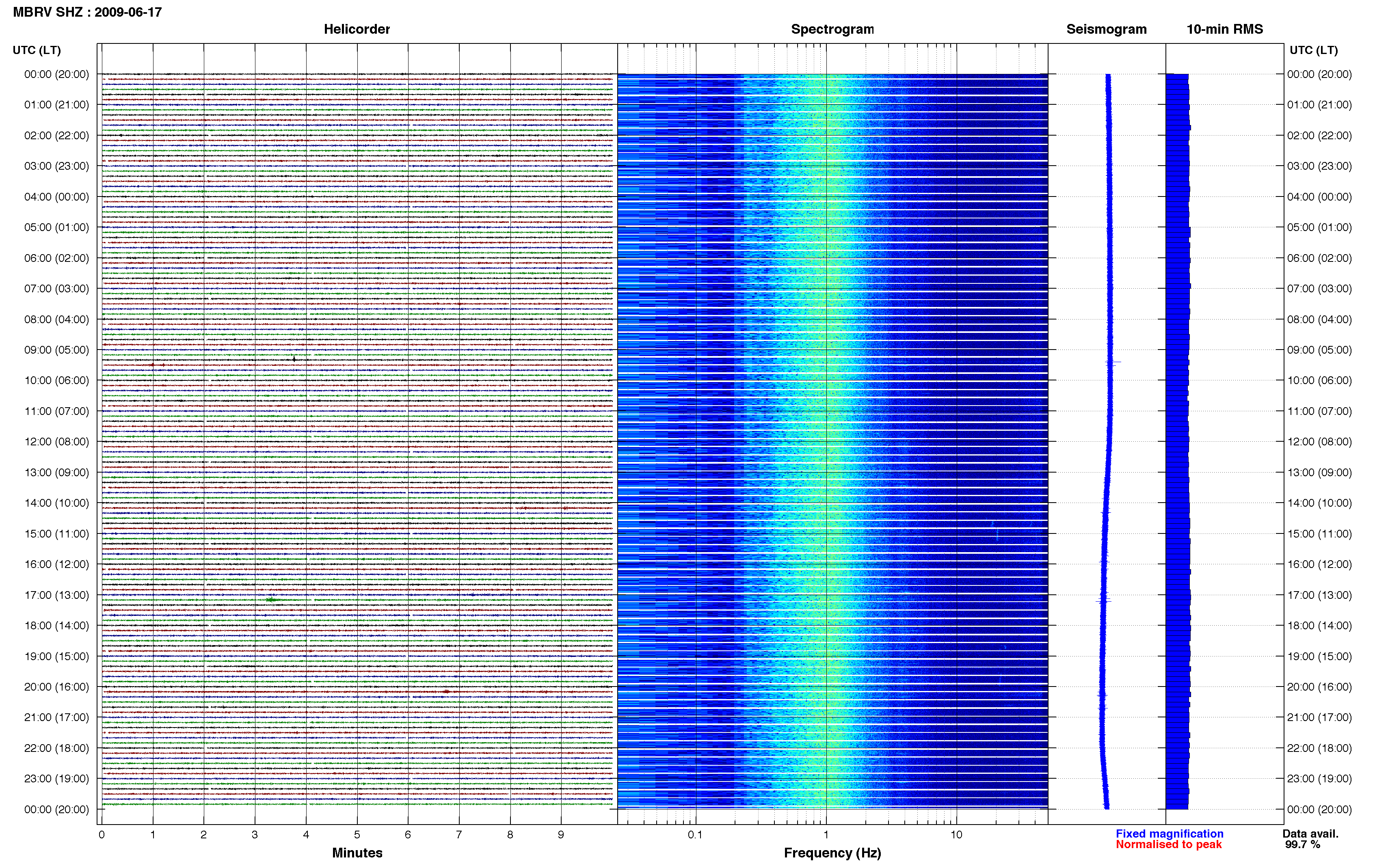Click left axis label 12:00 (08:00)
The height and width of the screenshot is (868, 1388).
(57, 442)
